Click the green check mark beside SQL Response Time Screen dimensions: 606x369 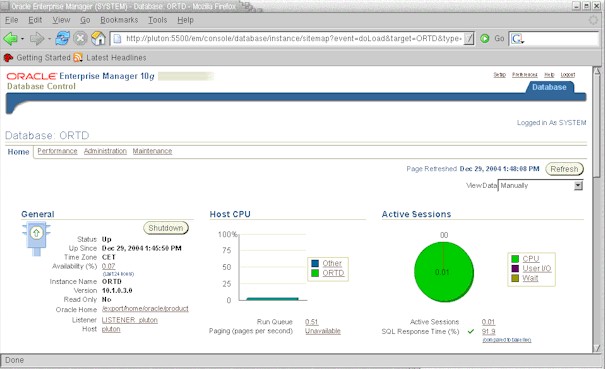tap(471, 331)
